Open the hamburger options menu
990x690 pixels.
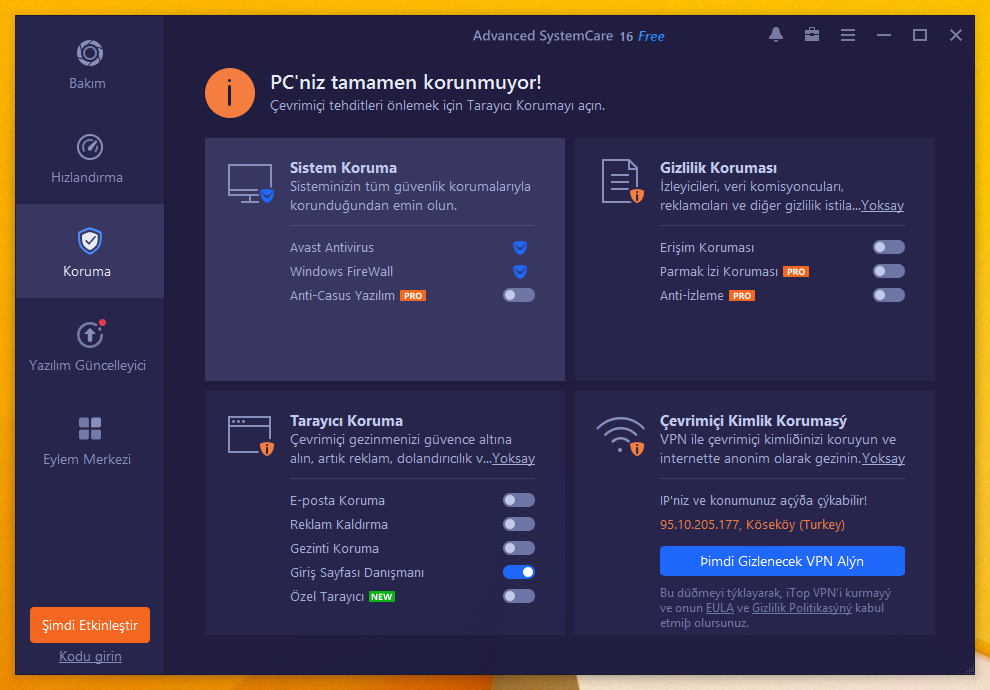coord(848,35)
